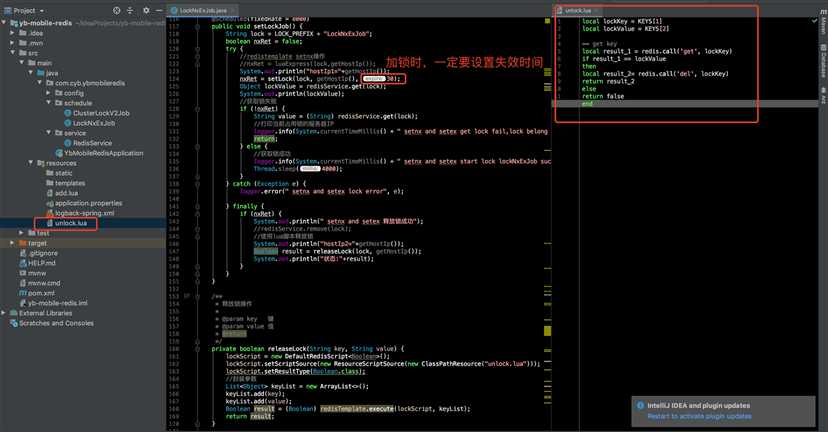Click the highlighted return statement at line 132
The image size is (828, 432).
click(x=265, y=139)
